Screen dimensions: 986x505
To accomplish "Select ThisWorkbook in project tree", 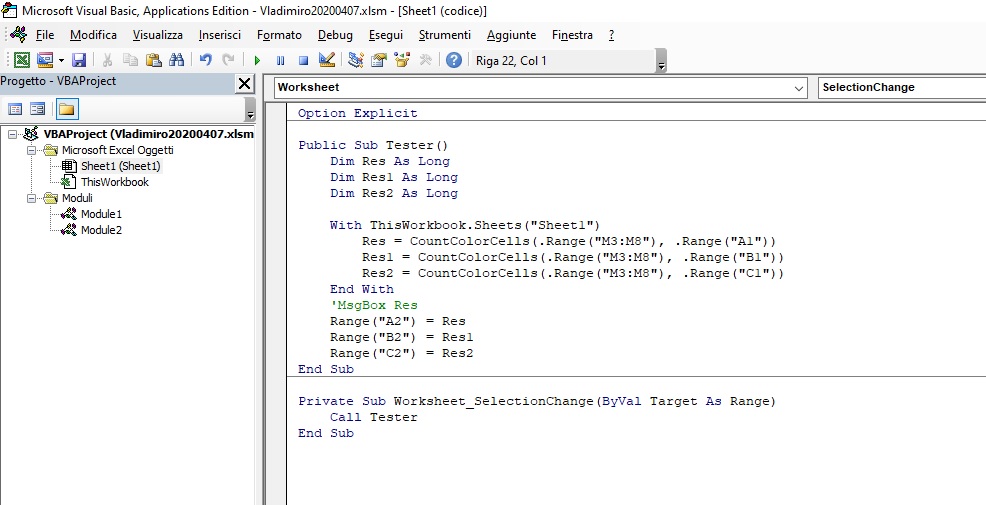I will tap(114, 182).
